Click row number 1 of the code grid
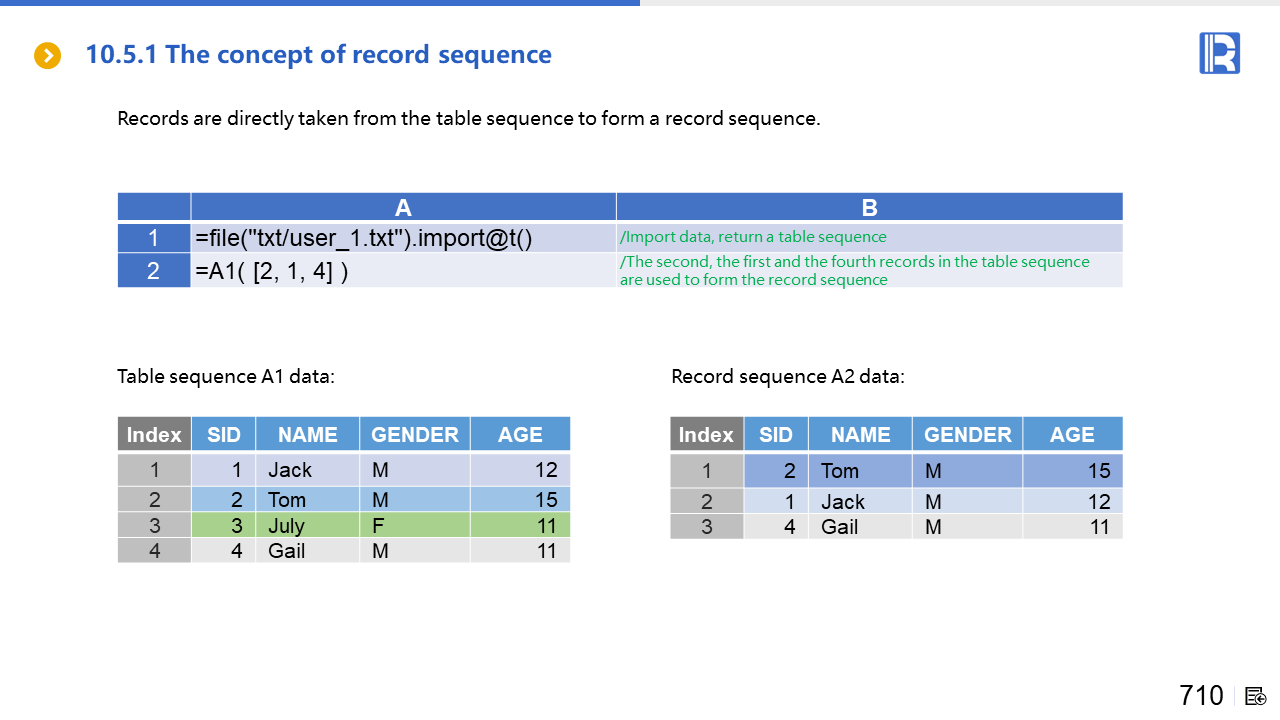 (x=154, y=238)
